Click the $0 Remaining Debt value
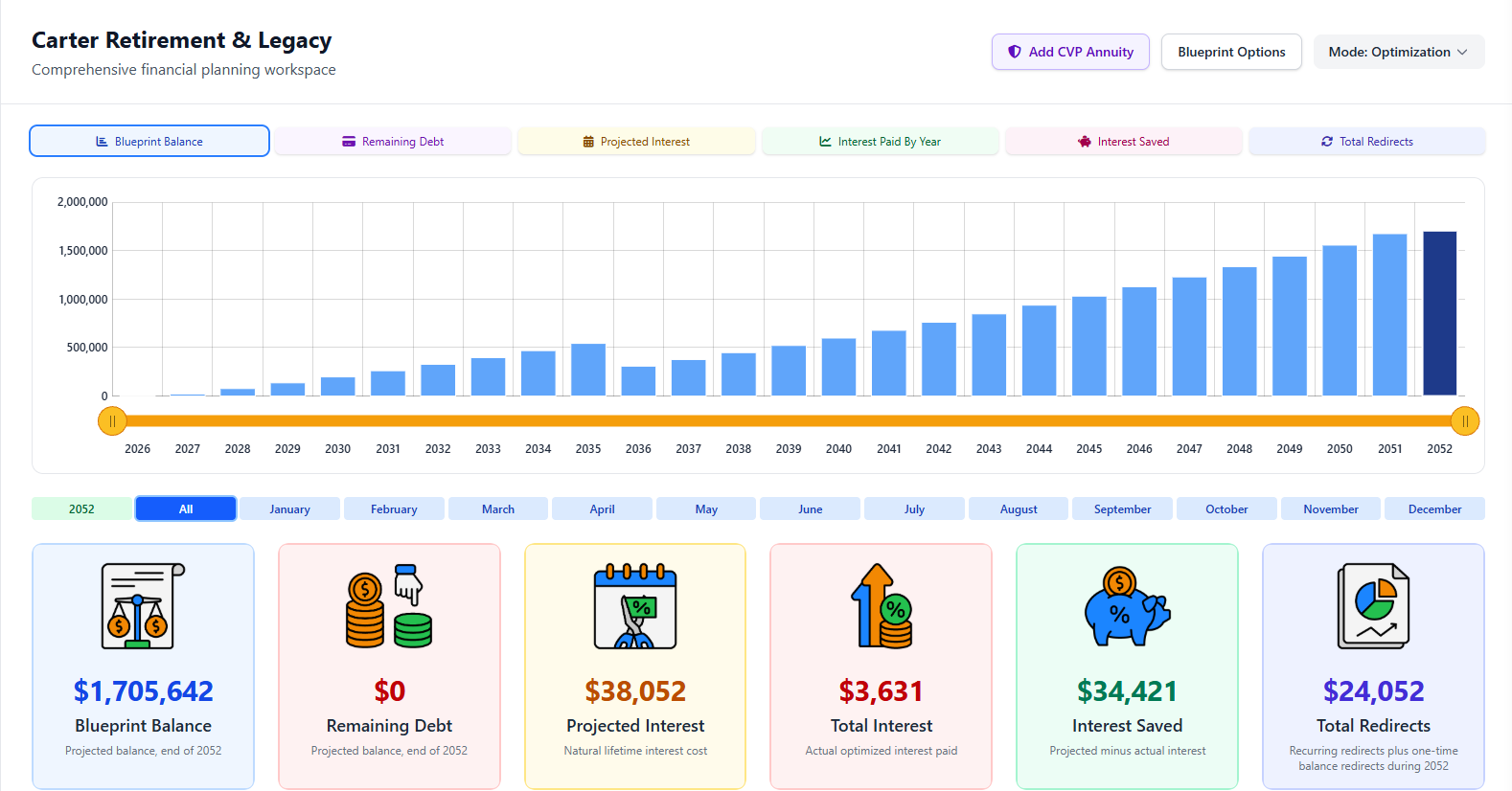 [x=389, y=690]
